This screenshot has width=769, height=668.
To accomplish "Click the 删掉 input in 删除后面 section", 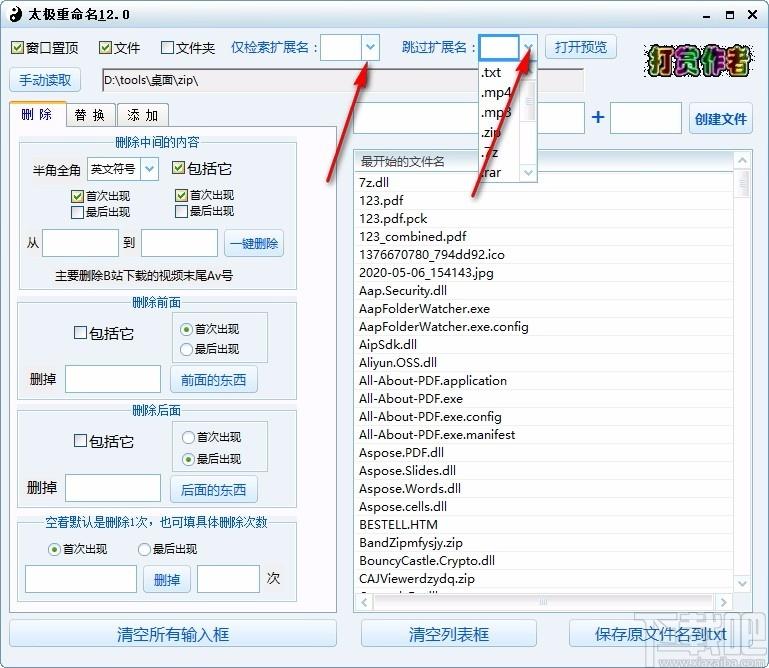I will pos(113,488).
